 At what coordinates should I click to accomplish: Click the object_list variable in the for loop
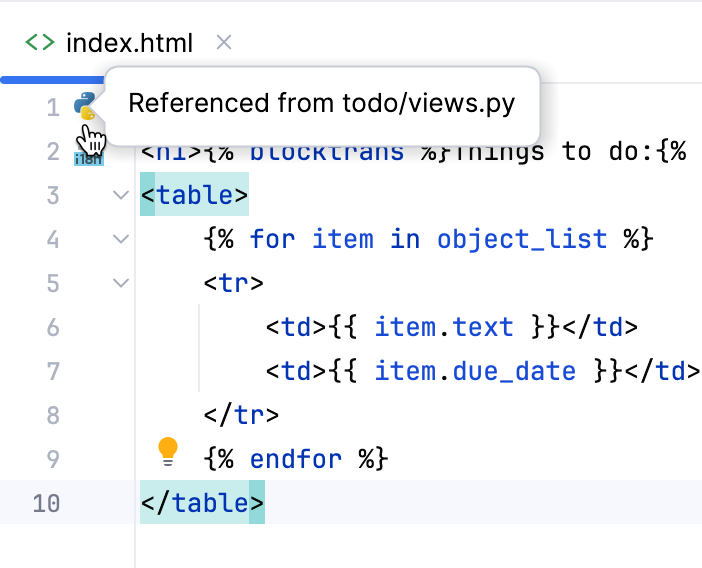pos(522,239)
